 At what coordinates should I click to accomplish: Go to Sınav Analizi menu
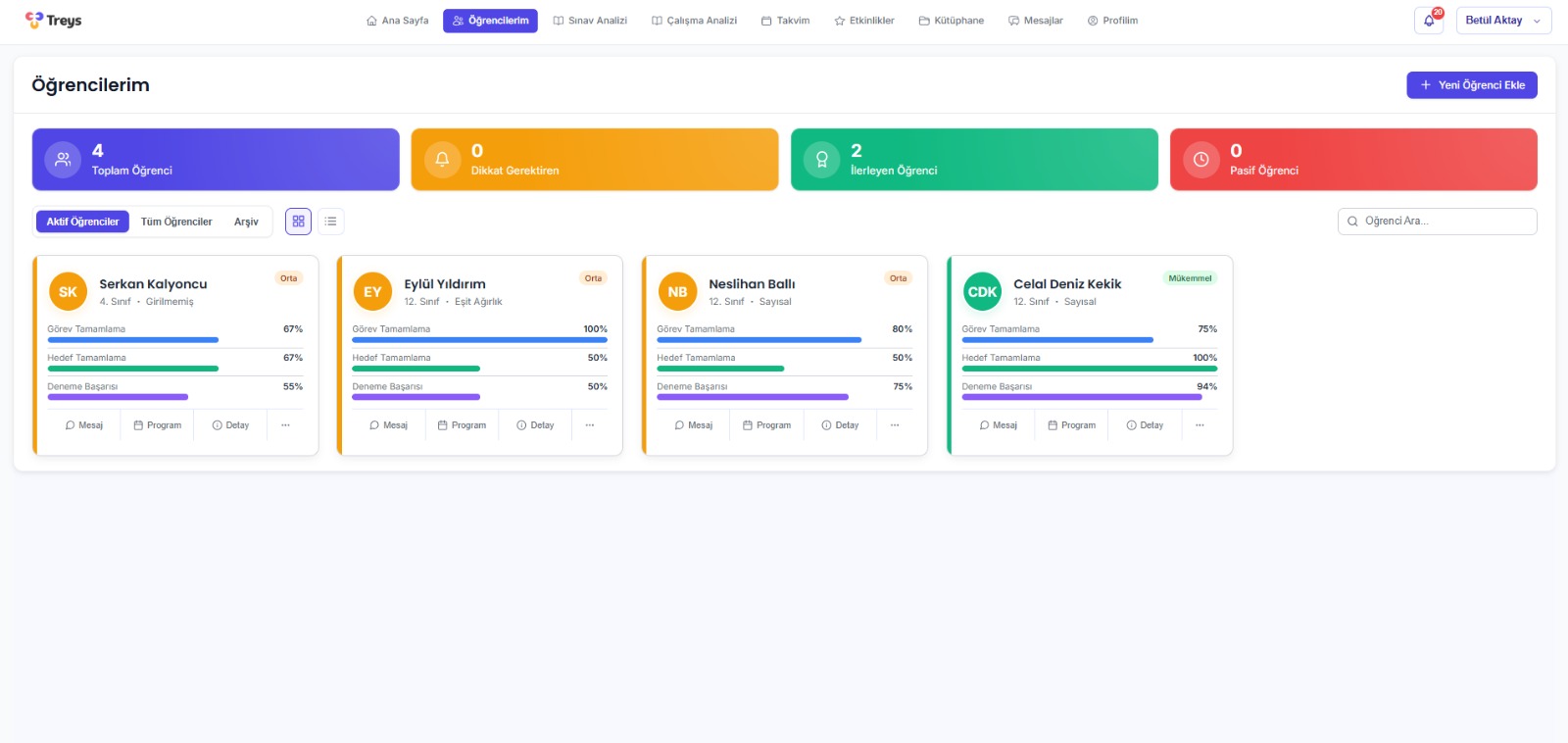(590, 21)
